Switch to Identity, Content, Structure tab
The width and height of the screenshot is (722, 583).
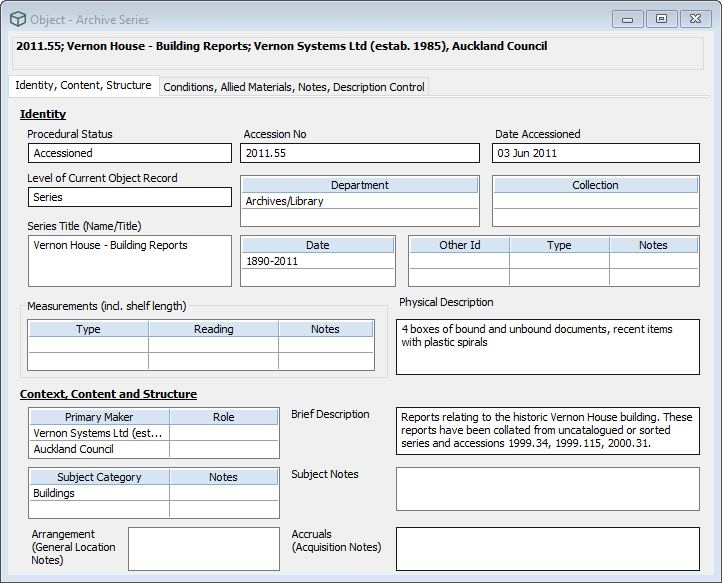[x=83, y=86]
